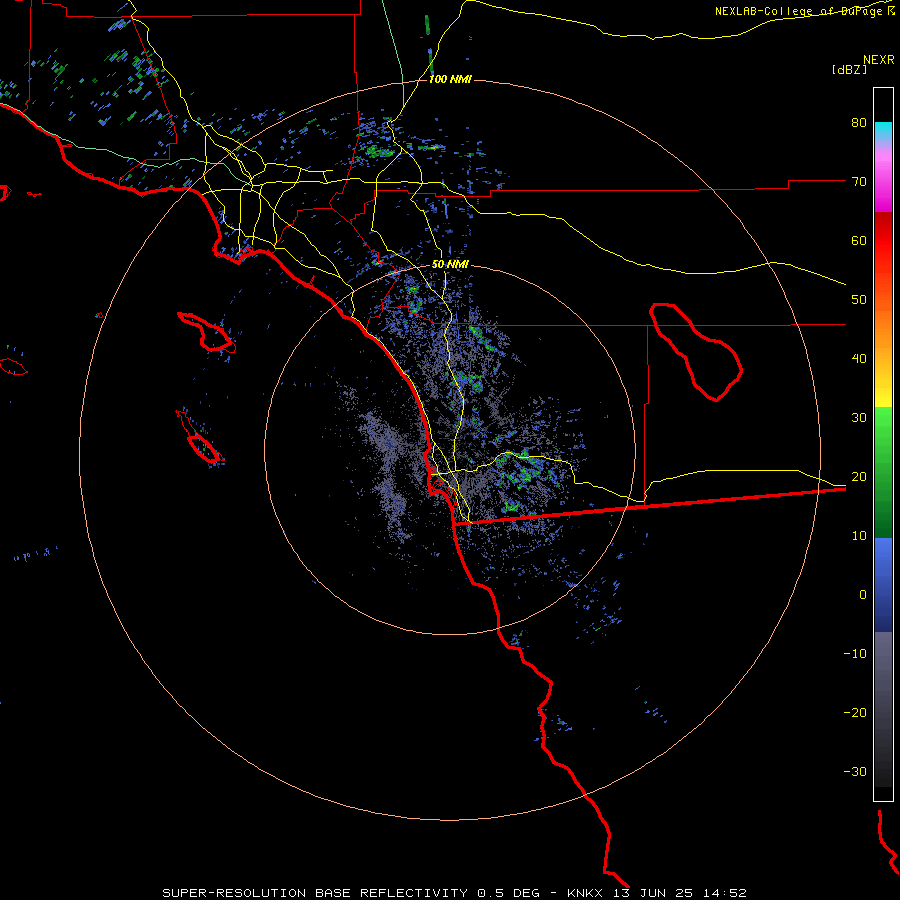The image size is (900, 900).
Task: Click the '13 JUN 25 14:52' timestamp
Action: 680,893
